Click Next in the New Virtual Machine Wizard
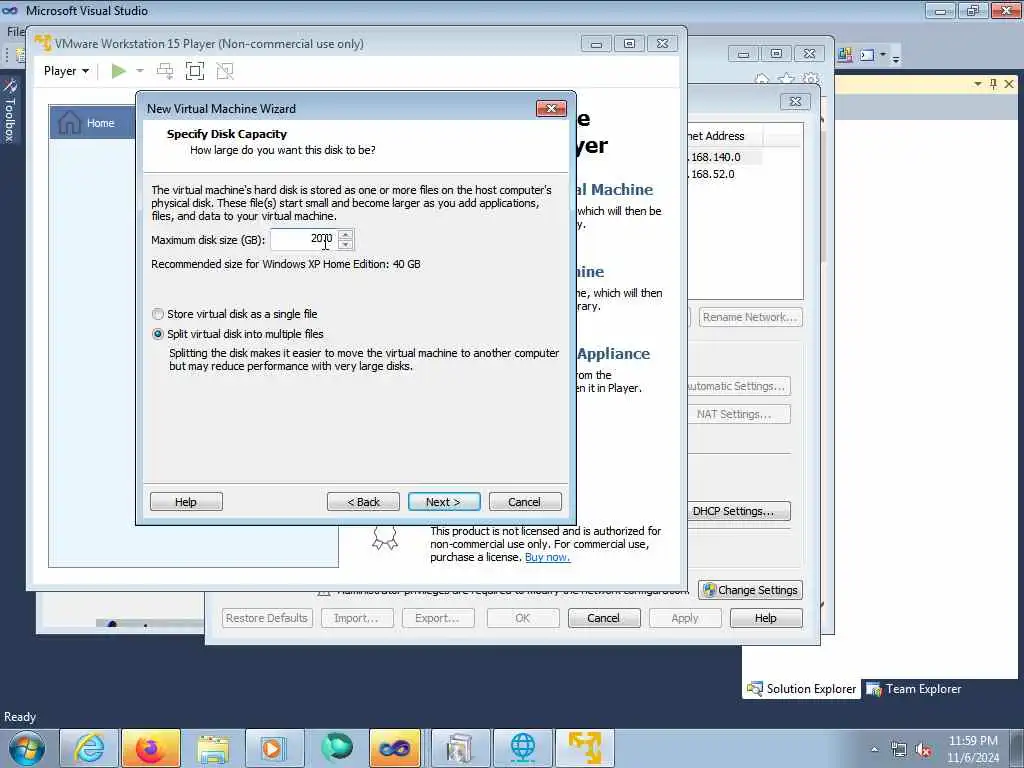1024x768 pixels. pyautogui.click(x=444, y=502)
